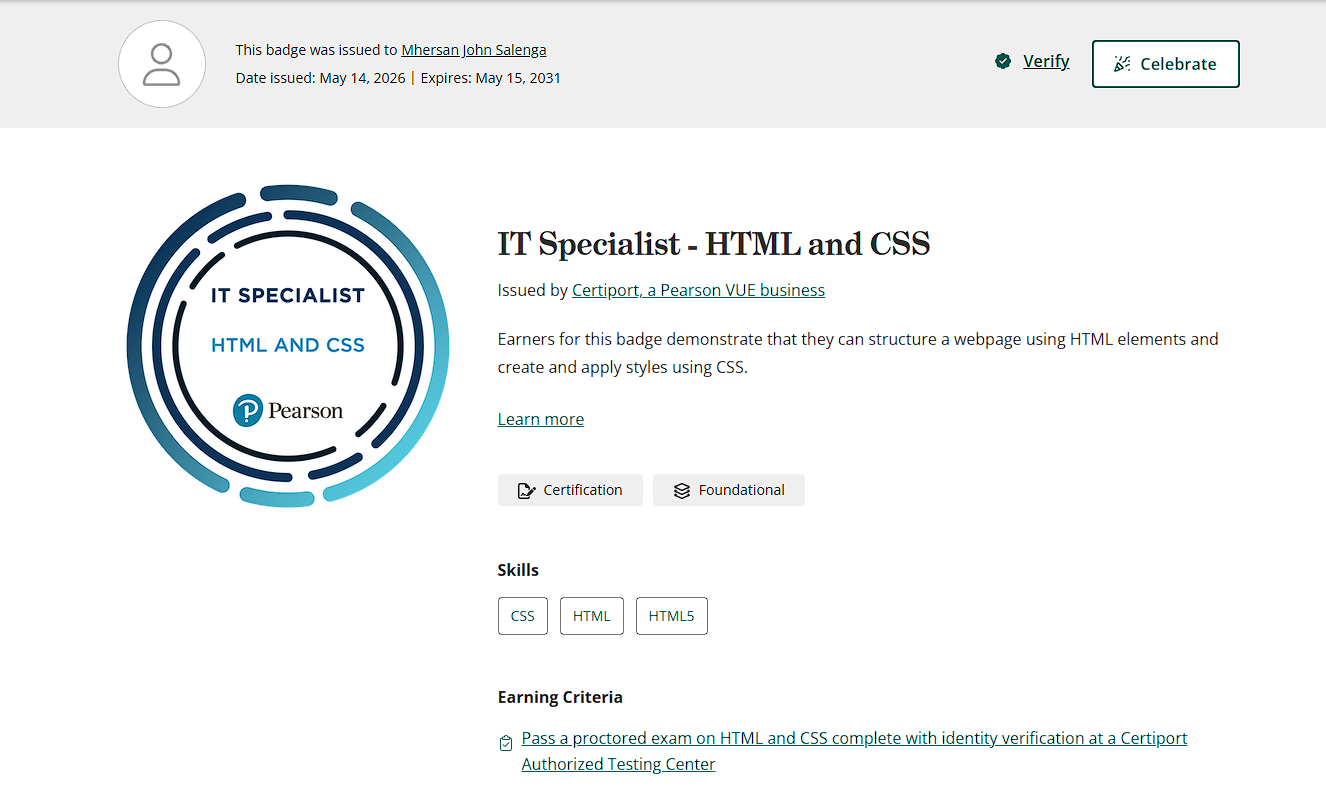
Task: Open the IT Specialist badge image
Action: 288,346
